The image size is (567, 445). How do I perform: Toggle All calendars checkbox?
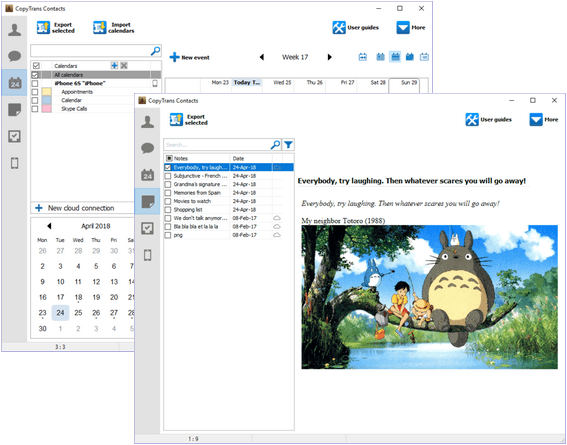(35, 75)
